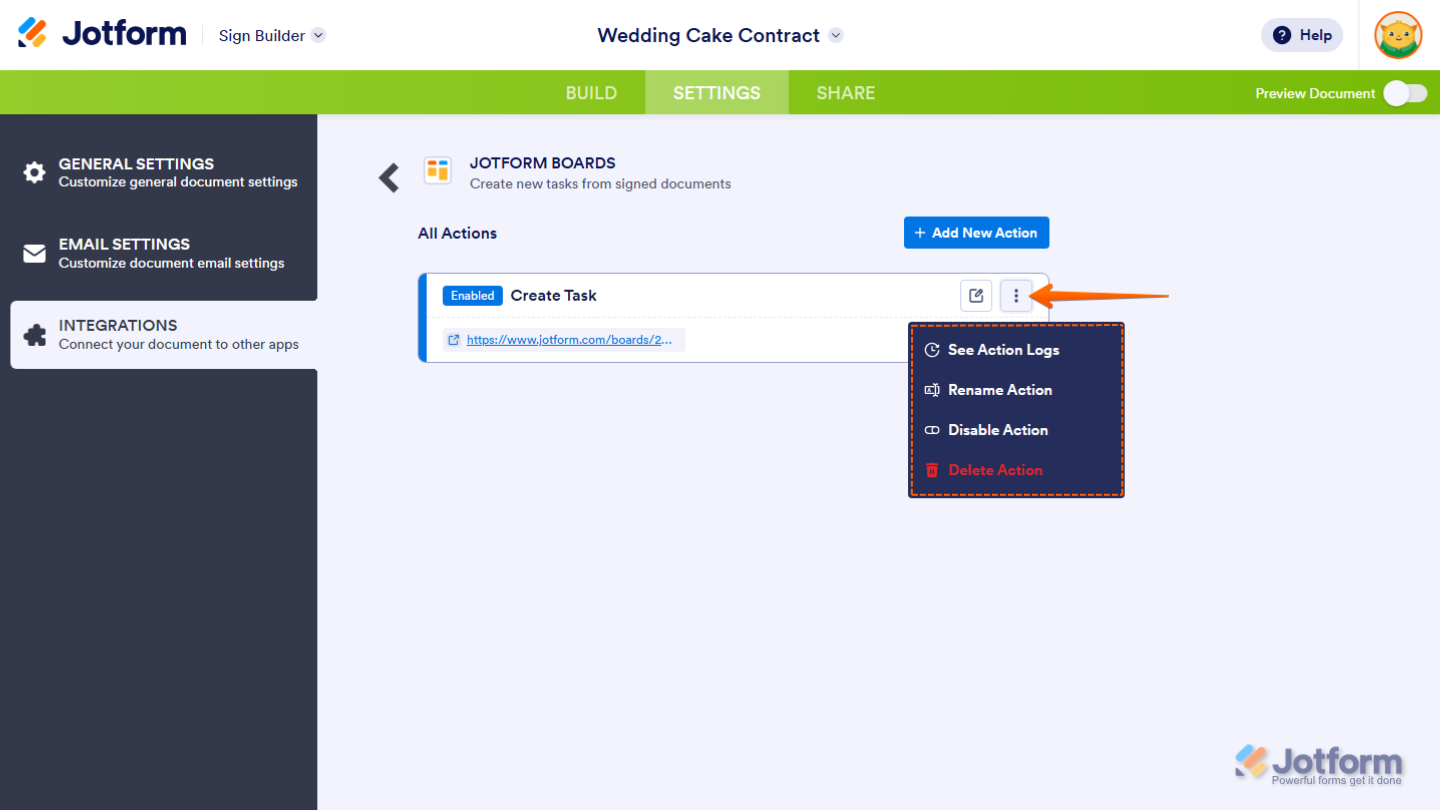Click the external link icon beside the boards URL

[454, 340]
